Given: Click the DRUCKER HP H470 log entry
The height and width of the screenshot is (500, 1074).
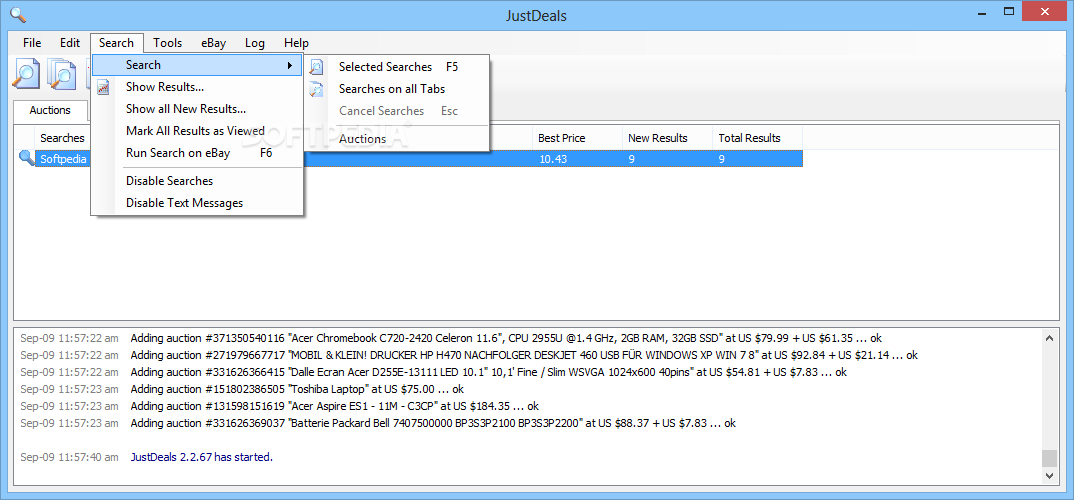Looking at the screenshot, I should [x=524, y=355].
